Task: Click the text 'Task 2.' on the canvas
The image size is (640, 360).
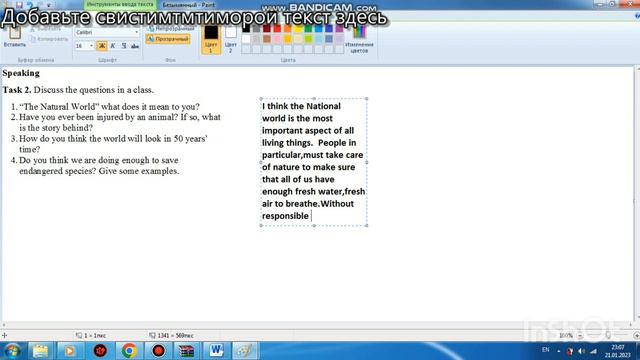Action: pos(17,90)
